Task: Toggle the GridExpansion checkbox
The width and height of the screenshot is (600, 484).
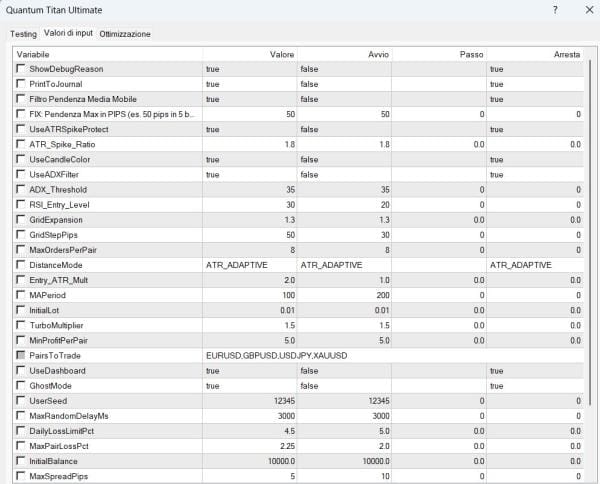Action: (x=21, y=219)
